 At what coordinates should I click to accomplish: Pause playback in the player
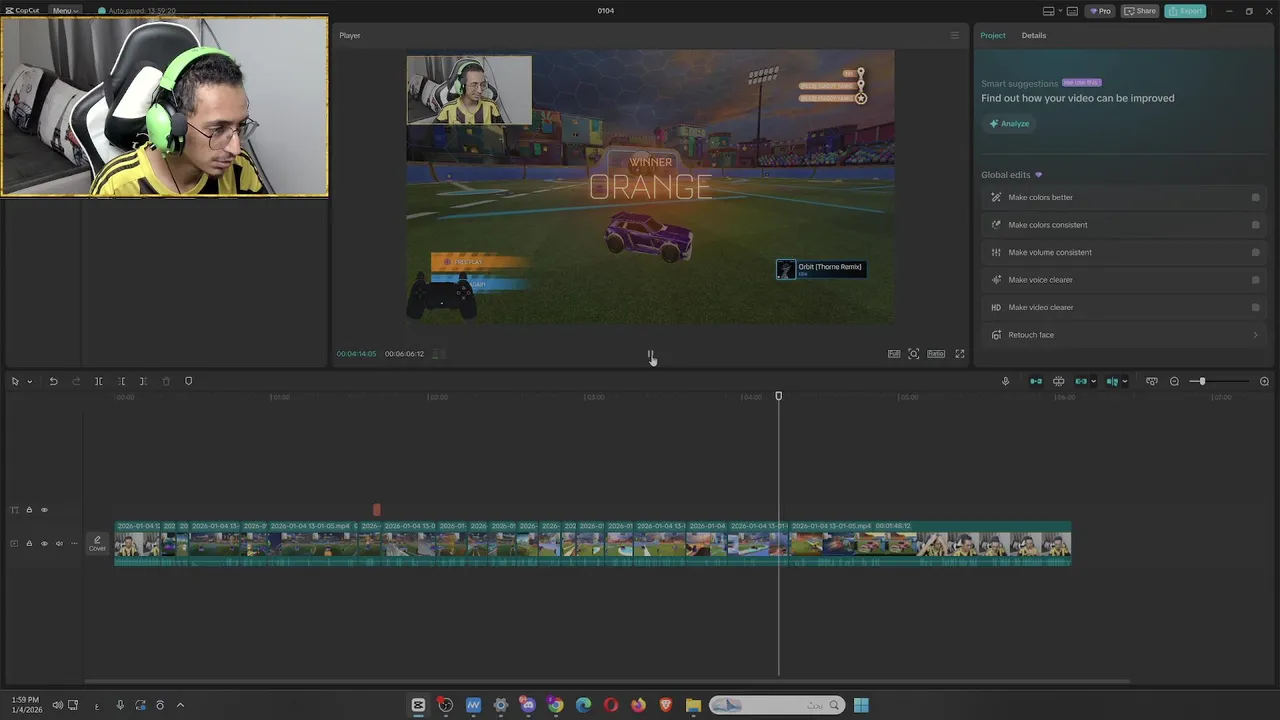pyautogui.click(x=650, y=354)
